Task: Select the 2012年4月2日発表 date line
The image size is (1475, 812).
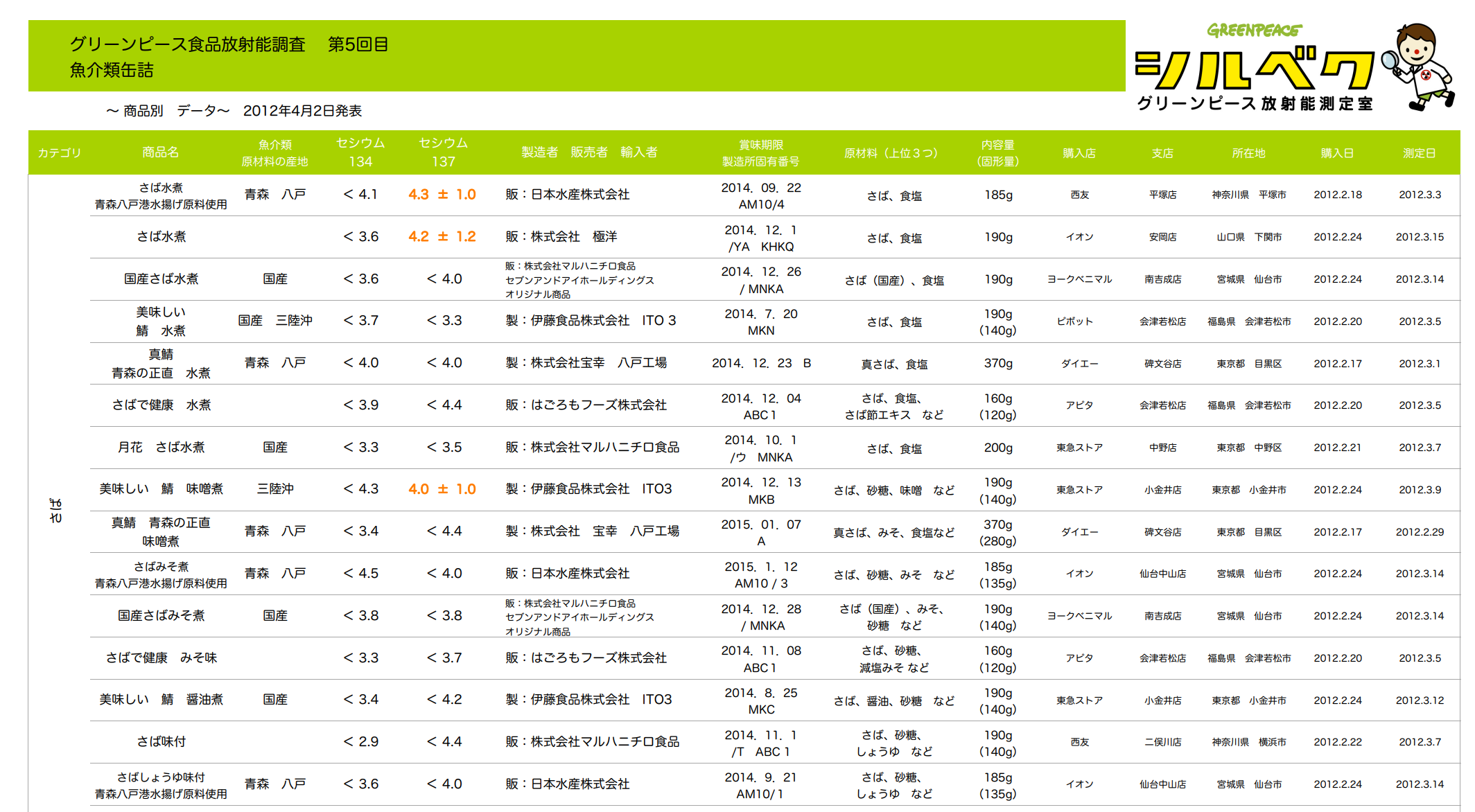Action: [x=302, y=111]
